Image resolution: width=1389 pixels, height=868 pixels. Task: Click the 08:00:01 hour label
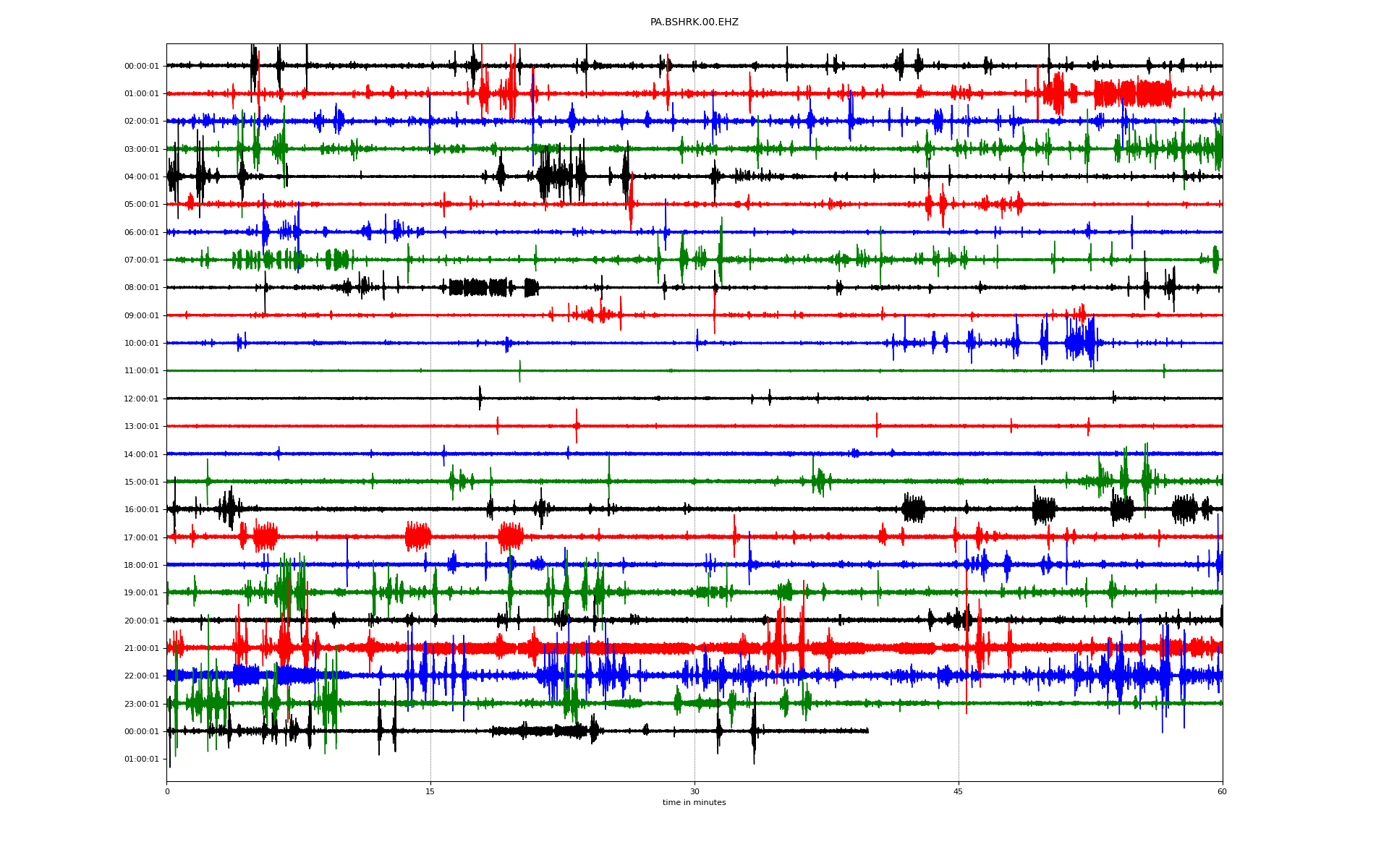tap(141, 288)
